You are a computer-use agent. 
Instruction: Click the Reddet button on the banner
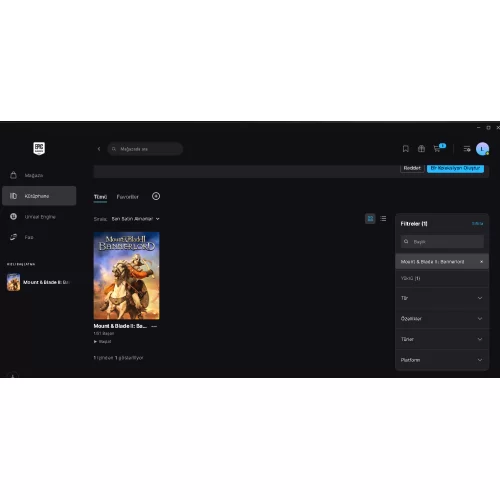(x=412, y=168)
